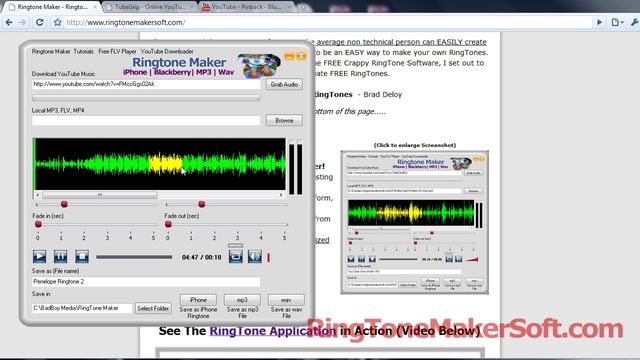Go forward in the browser

click(23, 22)
